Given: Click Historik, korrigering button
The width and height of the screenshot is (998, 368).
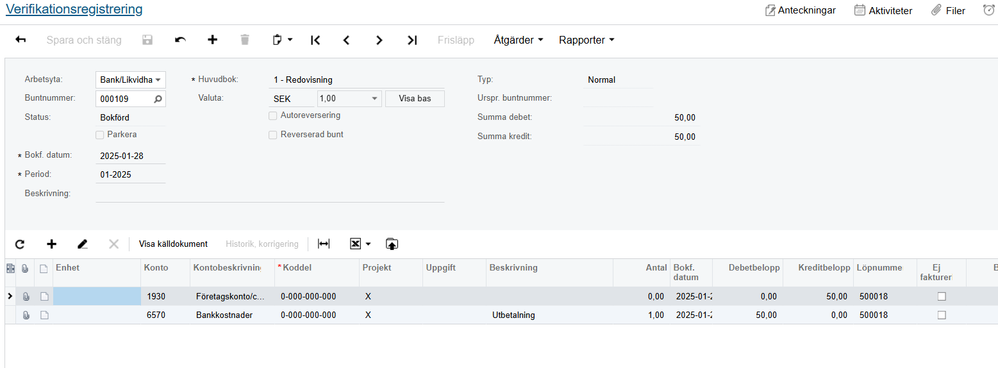Looking at the screenshot, I should (x=262, y=244).
